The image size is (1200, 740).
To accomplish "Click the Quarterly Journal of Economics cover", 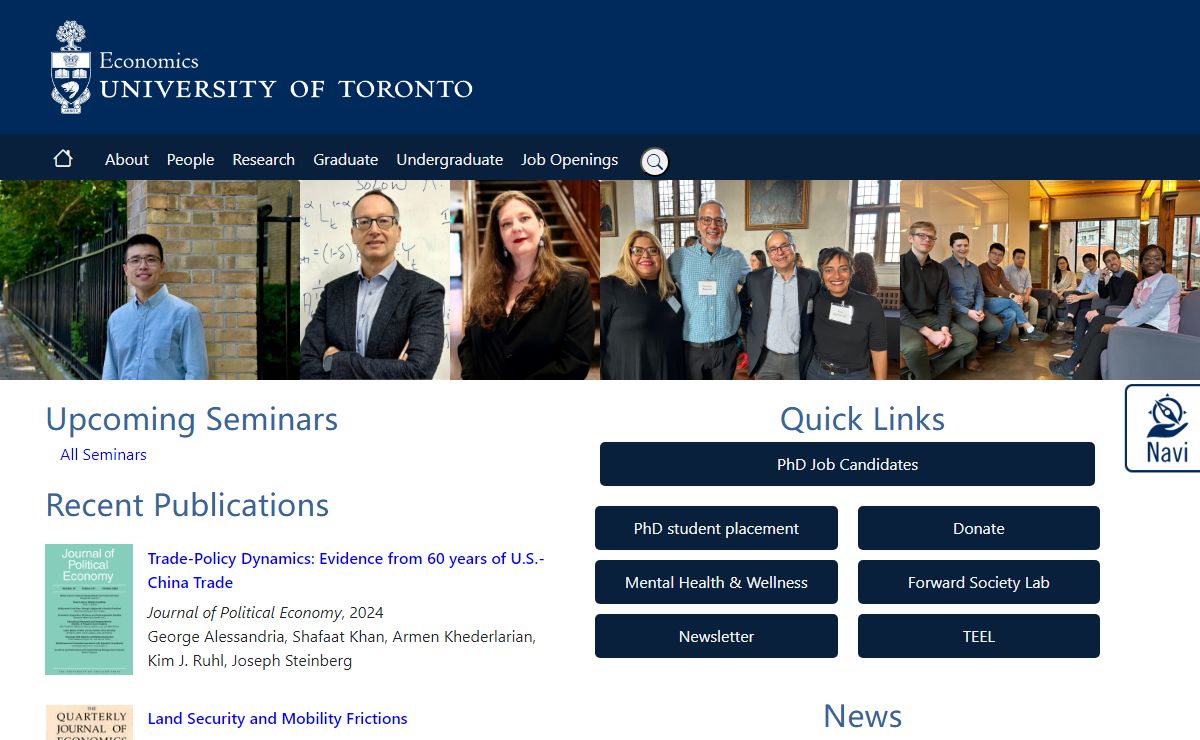I will pyautogui.click(x=89, y=722).
